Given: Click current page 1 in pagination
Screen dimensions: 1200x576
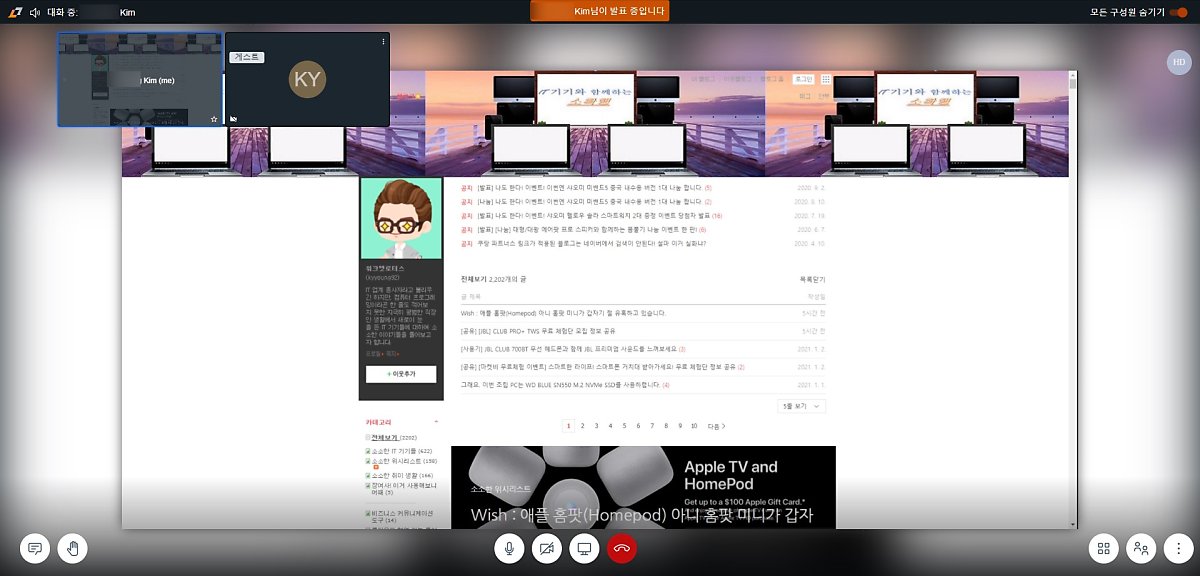Looking at the screenshot, I should tap(568, 426).
